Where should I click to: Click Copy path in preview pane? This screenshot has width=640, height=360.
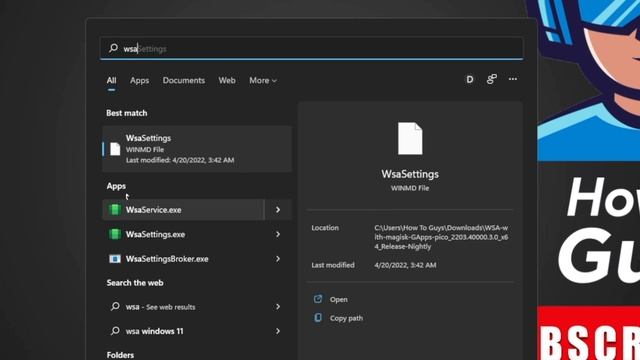click(x=346, y=318)
